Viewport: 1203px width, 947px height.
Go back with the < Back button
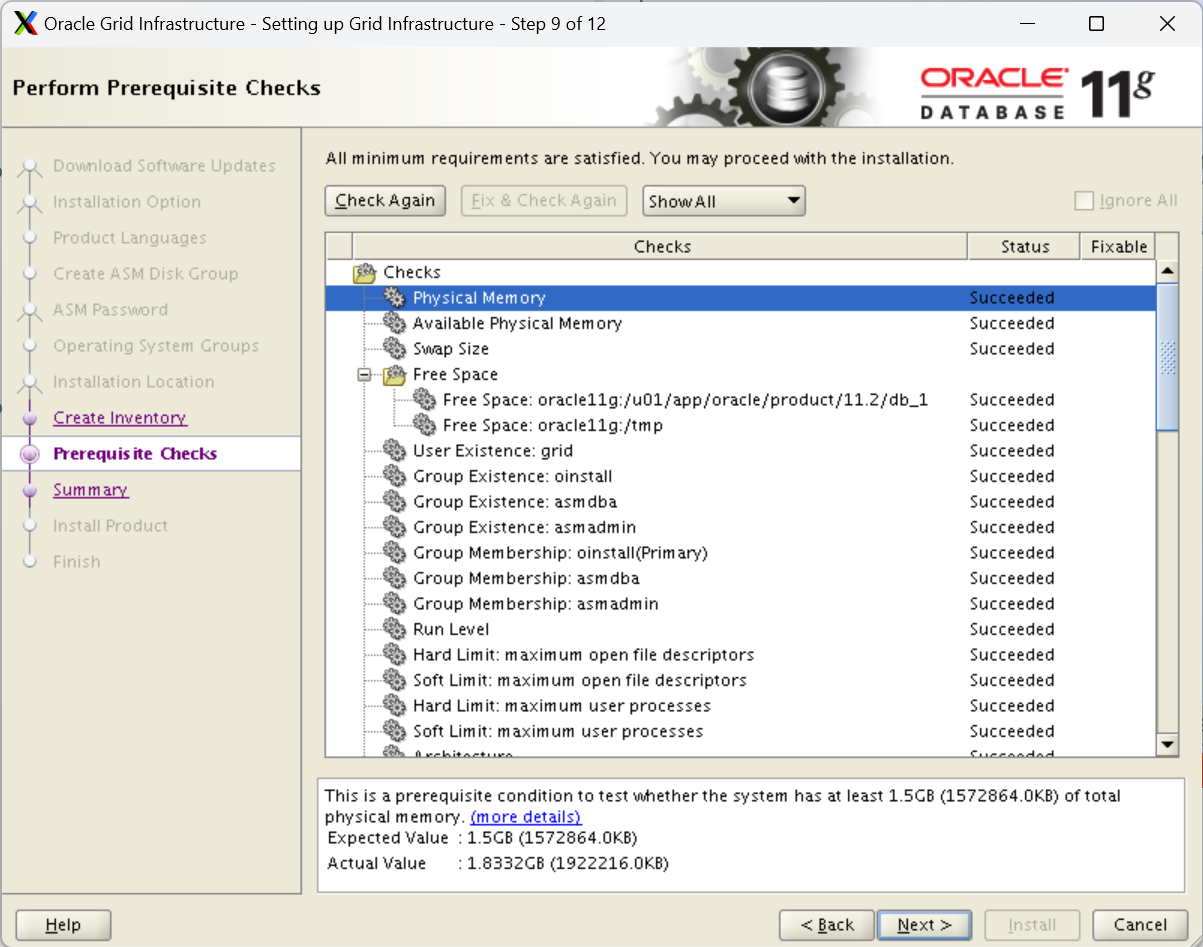[827, 925]
